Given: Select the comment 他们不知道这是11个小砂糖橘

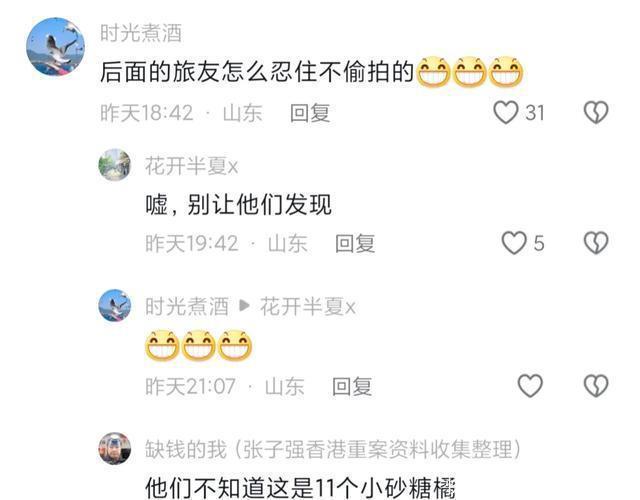Looking at the screenshot, I should click(x=300, y=487).
